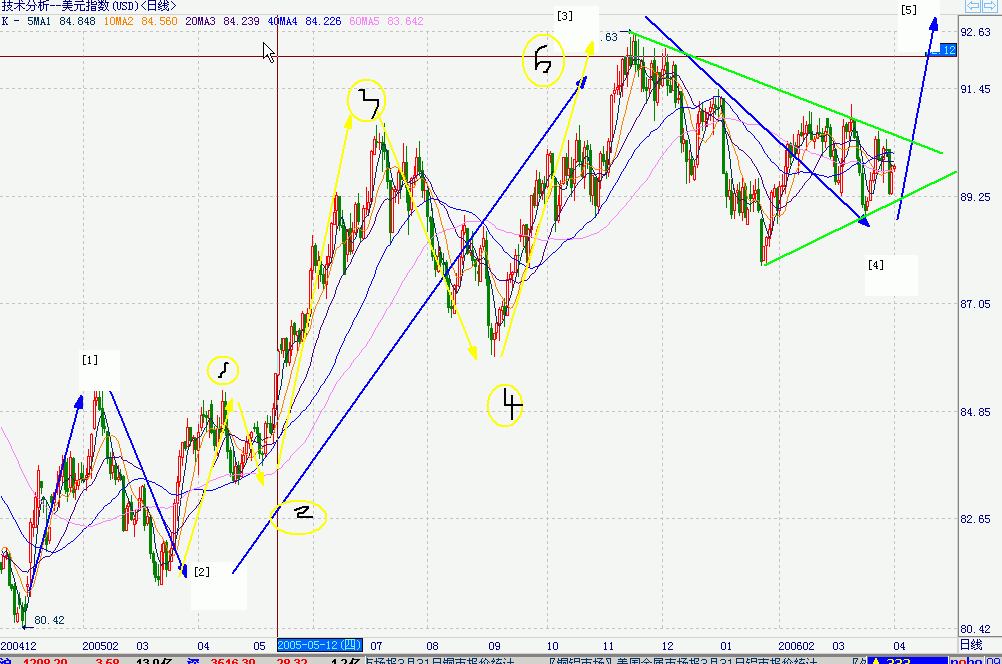Click the 日线 period label at the axis corner
Image resolution: width=1002 pixels, height=664 pixels.
coord(971,645)
